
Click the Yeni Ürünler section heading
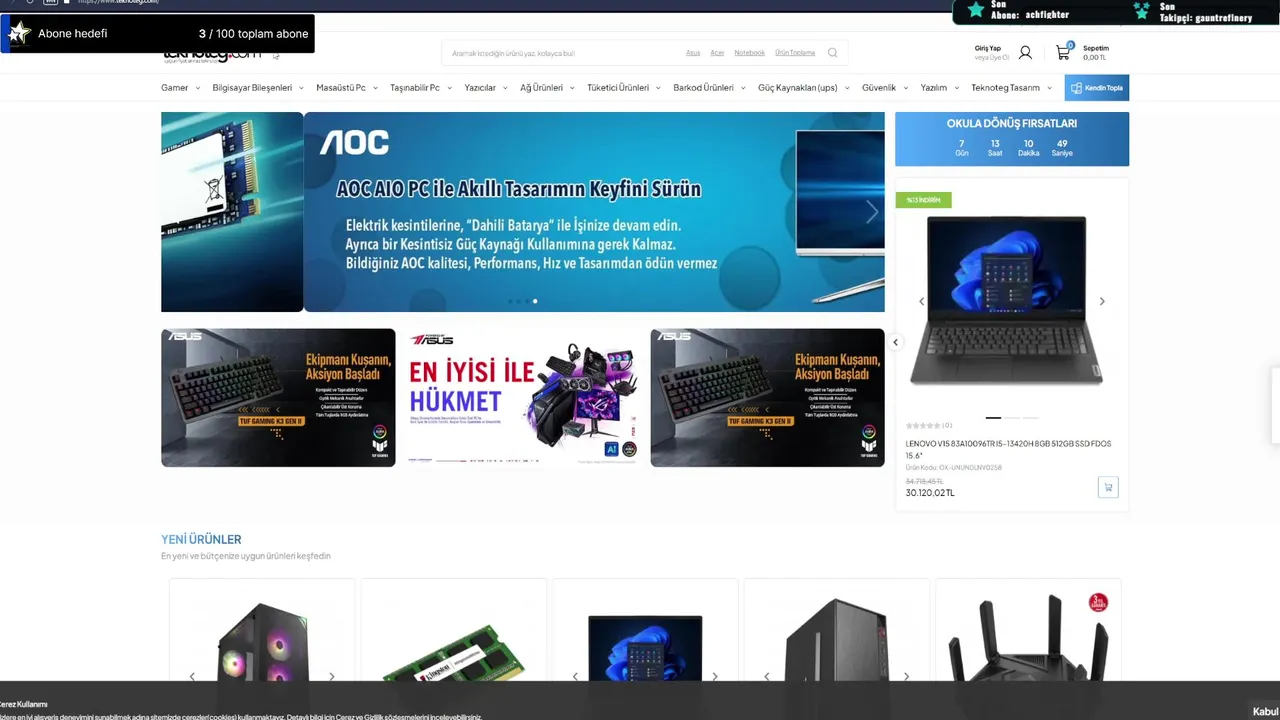pyautogui.click(x=201, y=539)
